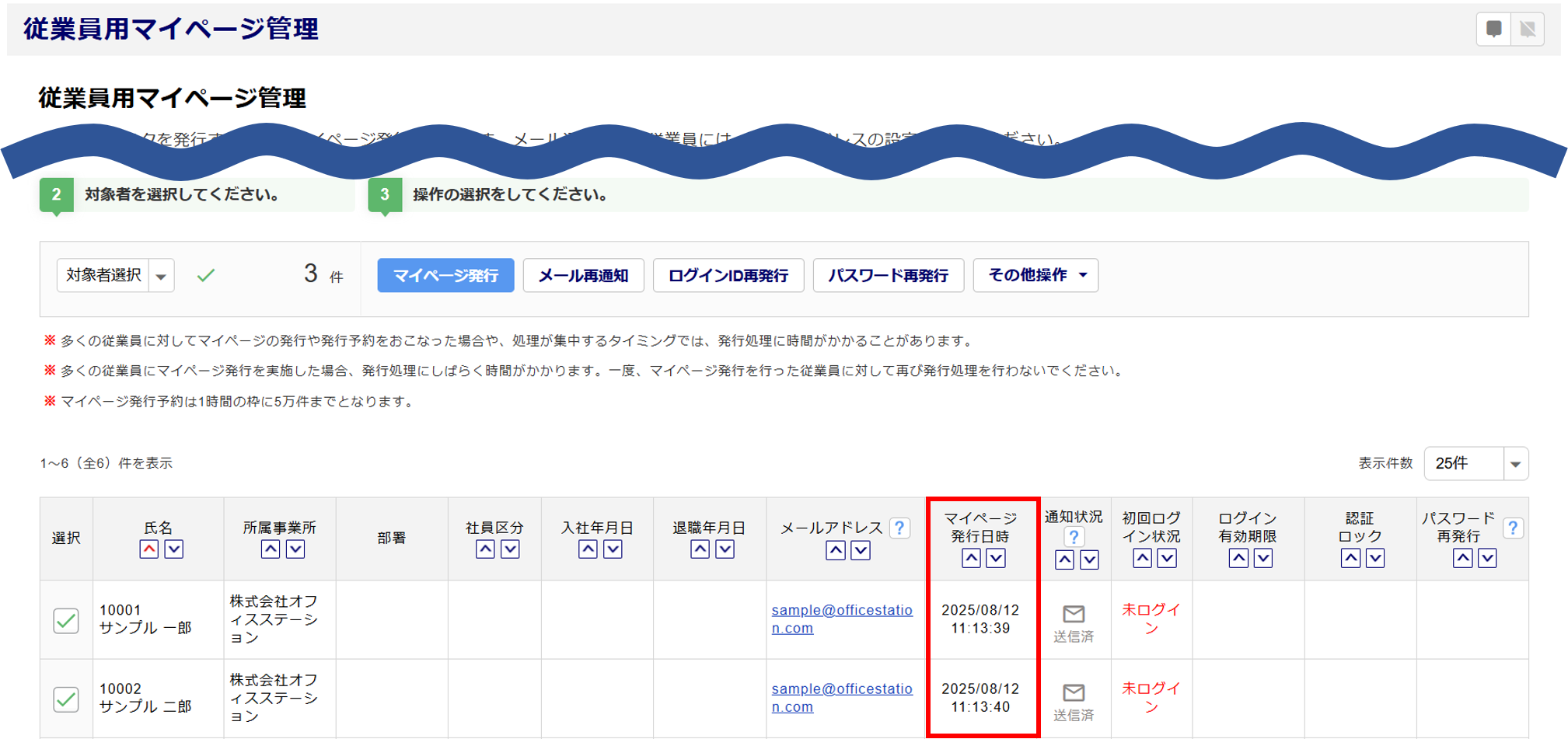Select パスワード再発行 operation
Viewport: 1568px width, 739px height.
tap(888, 276)
